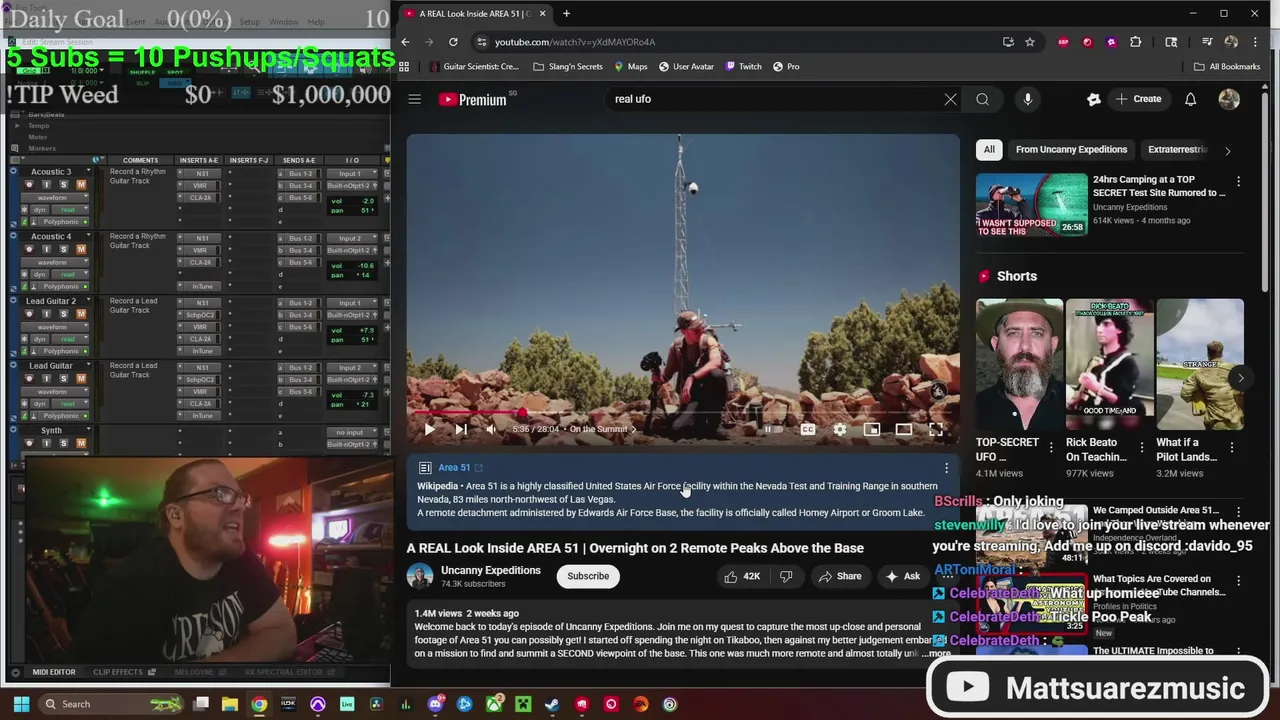
Task: Share the video
Action: 839,576
